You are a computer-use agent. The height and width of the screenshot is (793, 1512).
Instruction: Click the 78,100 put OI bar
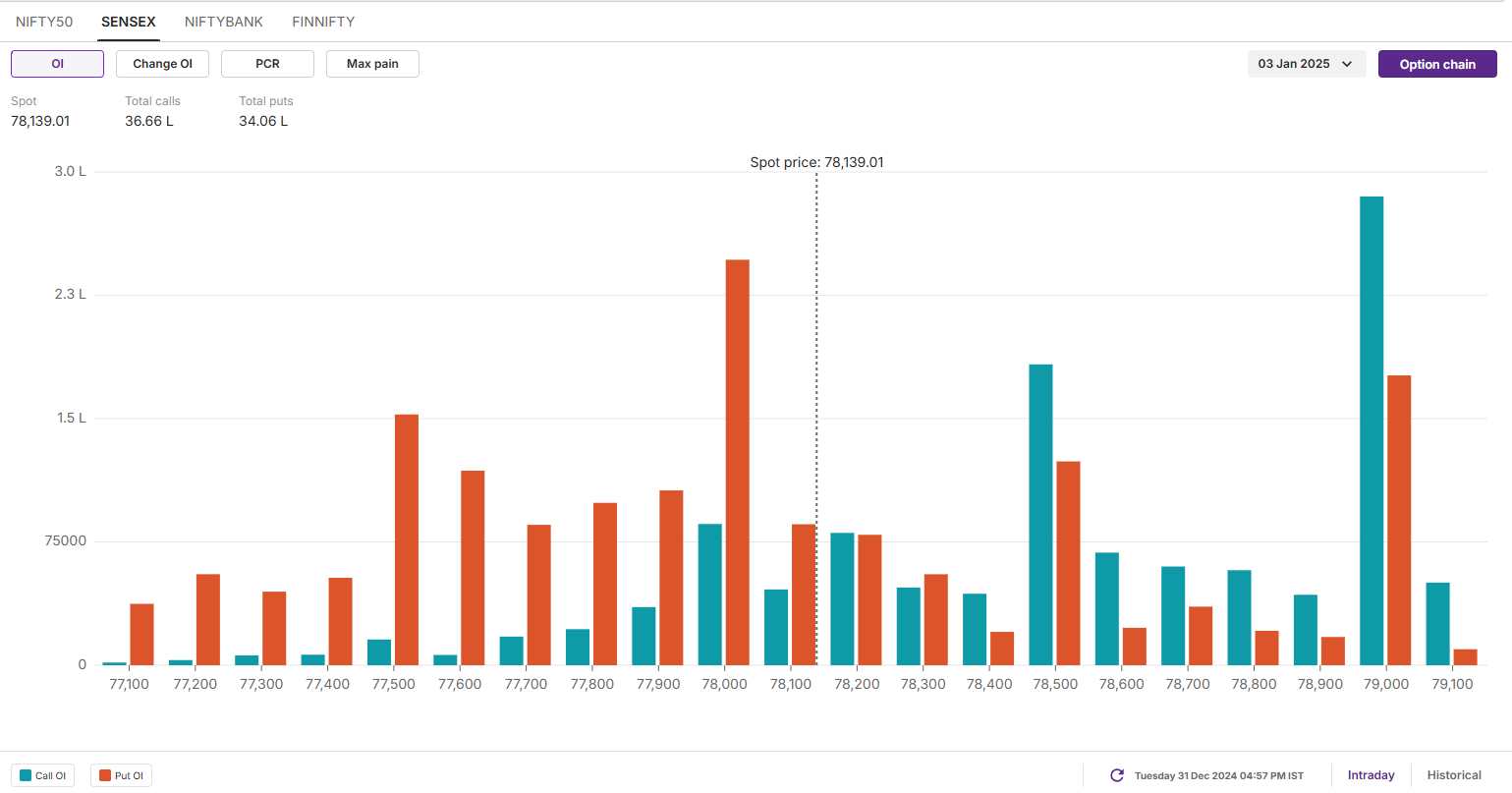[804, 595]
